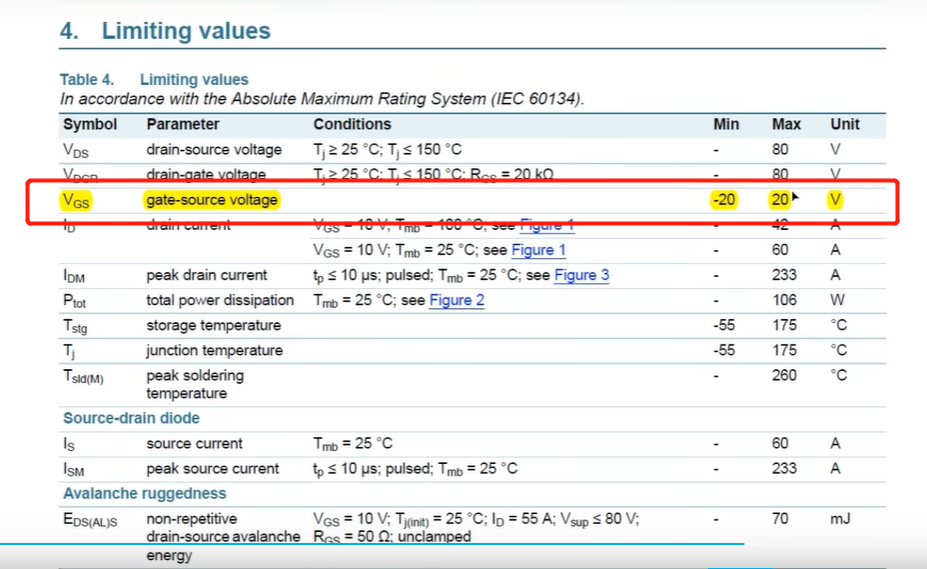Click the -55 min value for storage temperature
Image resolution: width=927 pixels, height=569 pixels.
coord(724,325)
